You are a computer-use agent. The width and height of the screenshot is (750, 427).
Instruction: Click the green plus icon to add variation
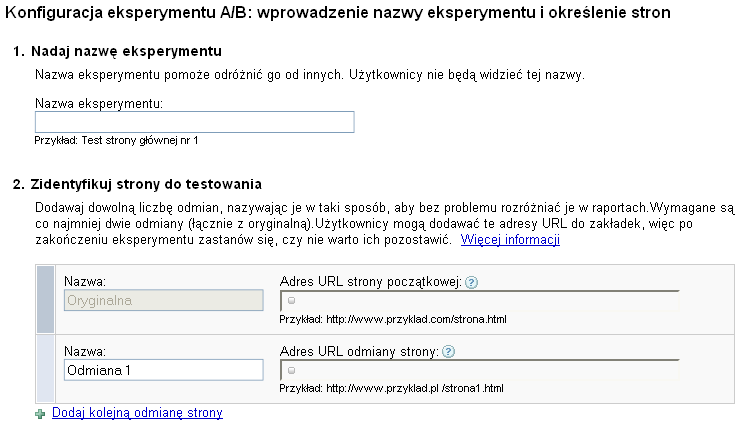(x=40, y=413)
